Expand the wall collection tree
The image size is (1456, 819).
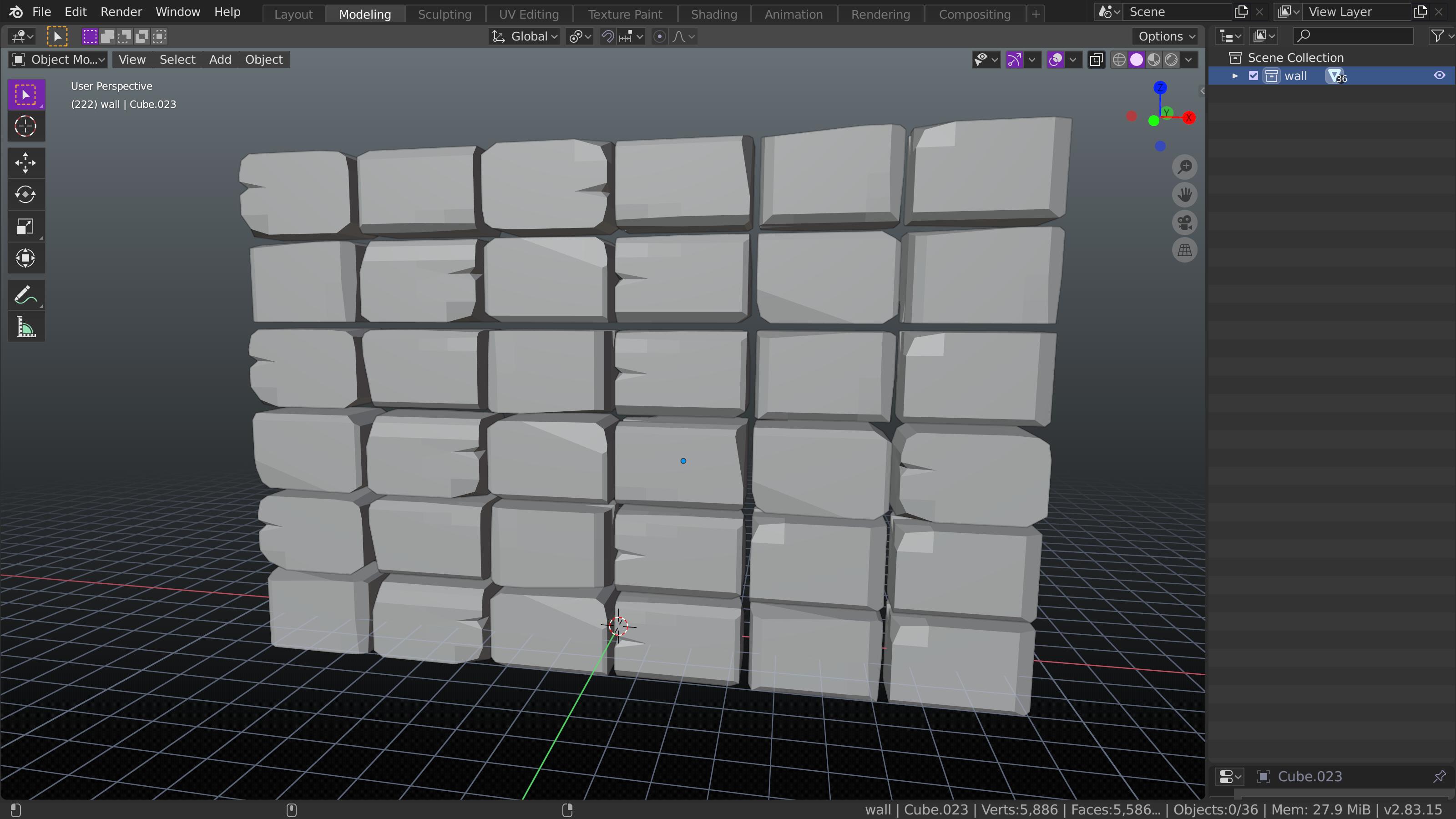[x=1235, y=76]
